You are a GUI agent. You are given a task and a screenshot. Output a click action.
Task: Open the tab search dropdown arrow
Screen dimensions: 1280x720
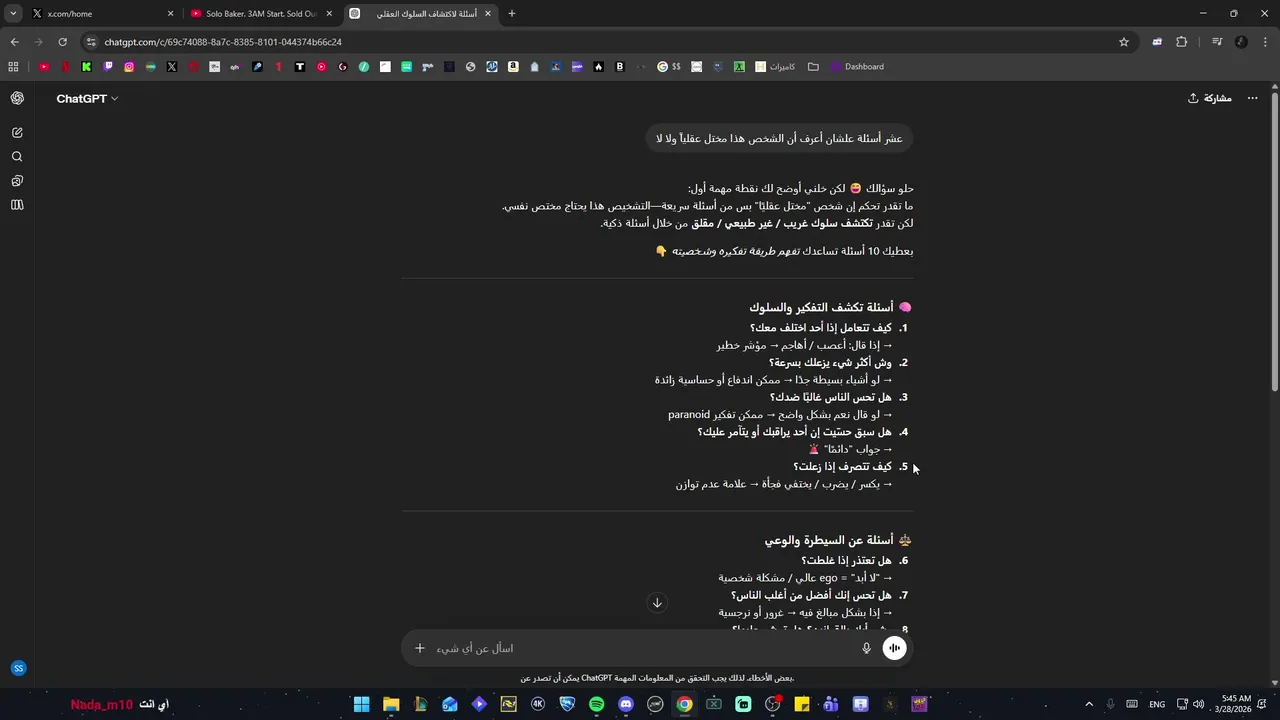coord(13,13)
